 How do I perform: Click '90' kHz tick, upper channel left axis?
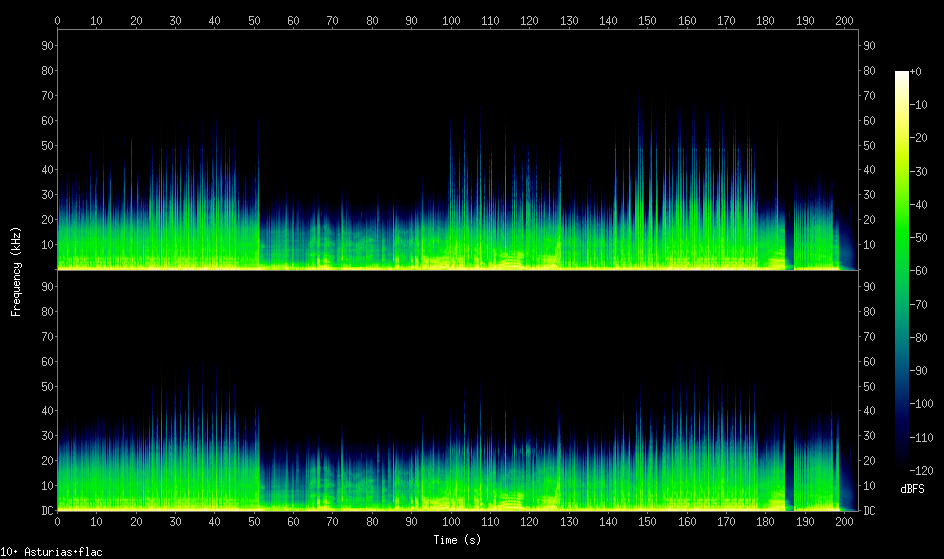pyautogui.click(x=47, y=46)
